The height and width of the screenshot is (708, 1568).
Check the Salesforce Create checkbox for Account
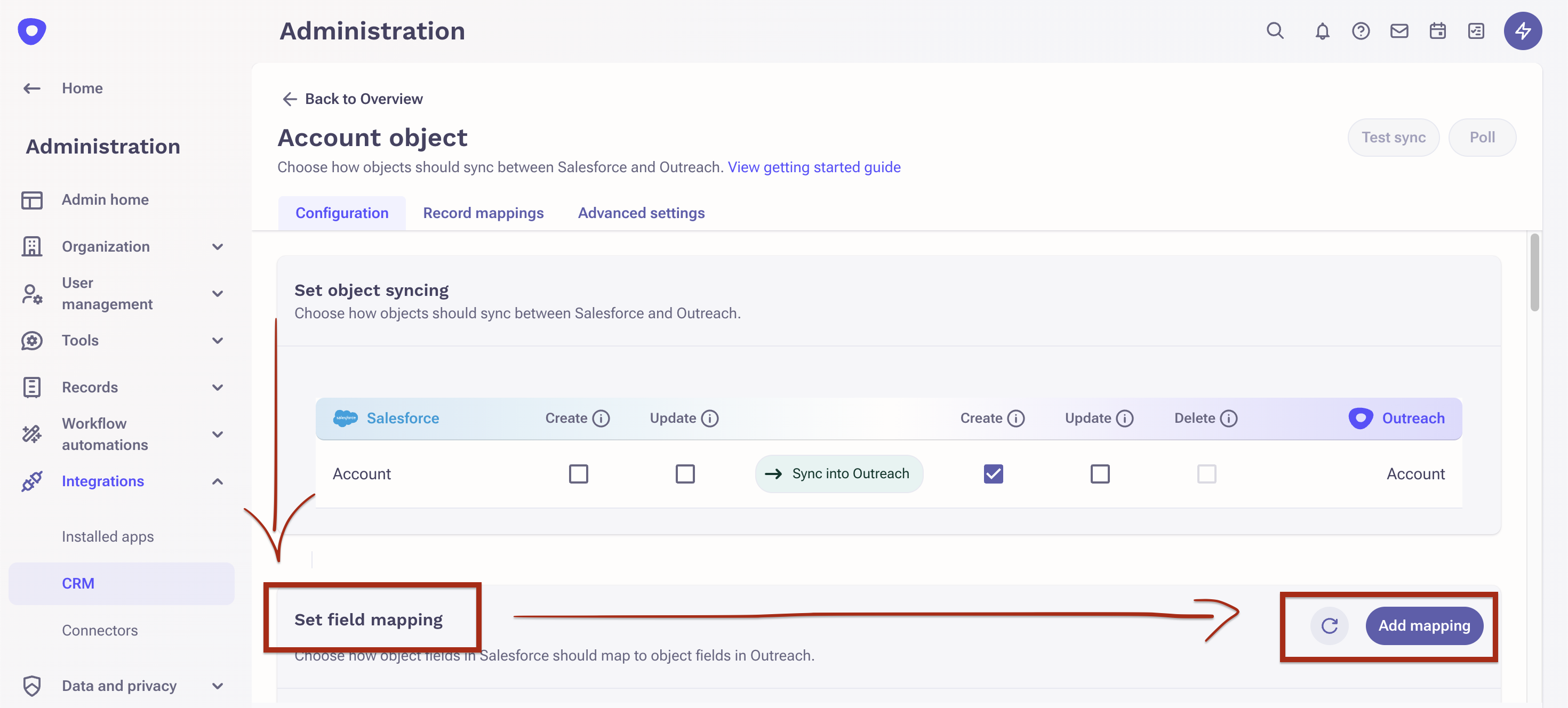(578, 473)
